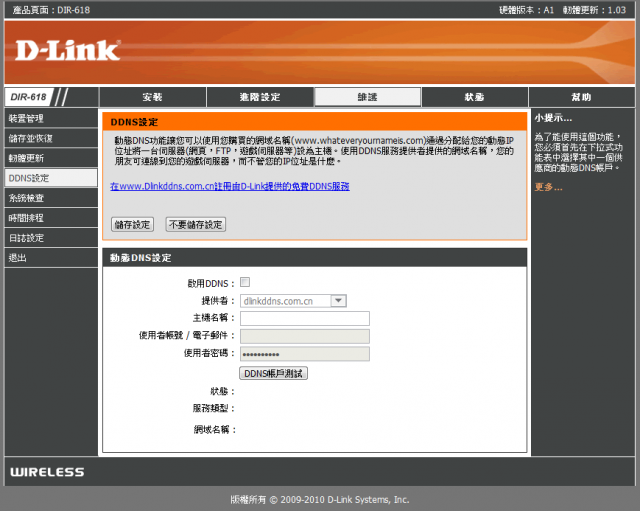Click the WIRELESS footer logo
640x511 pixels.
click(47, 472)
